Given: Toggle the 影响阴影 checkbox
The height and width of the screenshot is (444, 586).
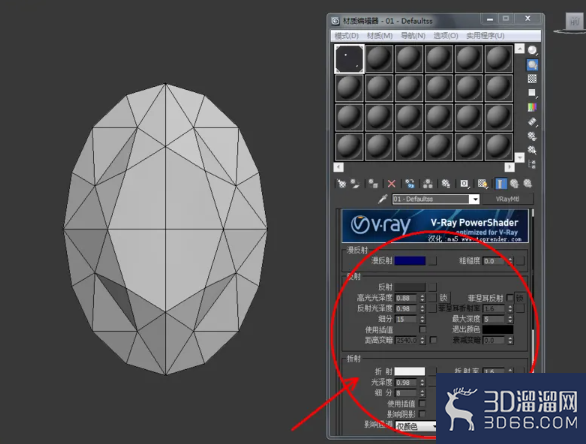Looking at the screenshot, I should 422,414.
